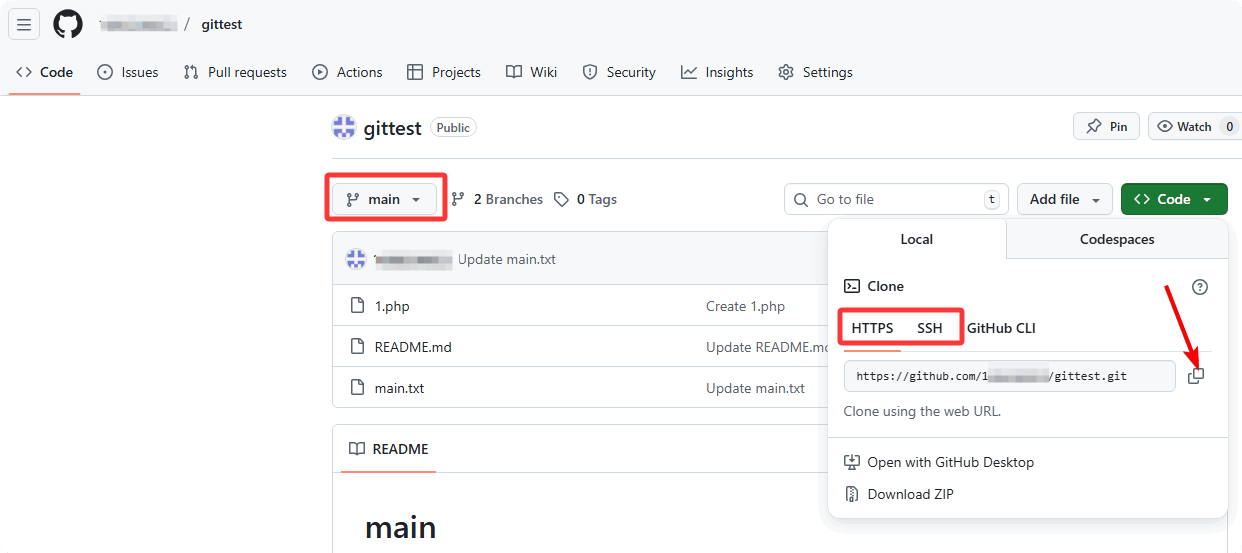1242x553 pixels.
Task: Copy the clone URL to clipboard
Action: pos(1196,376)
